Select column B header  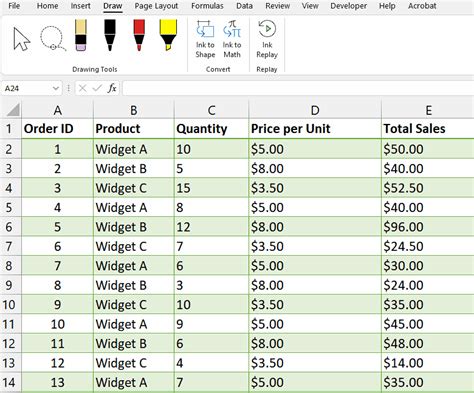pyautogui.click(x=134, y=110)
